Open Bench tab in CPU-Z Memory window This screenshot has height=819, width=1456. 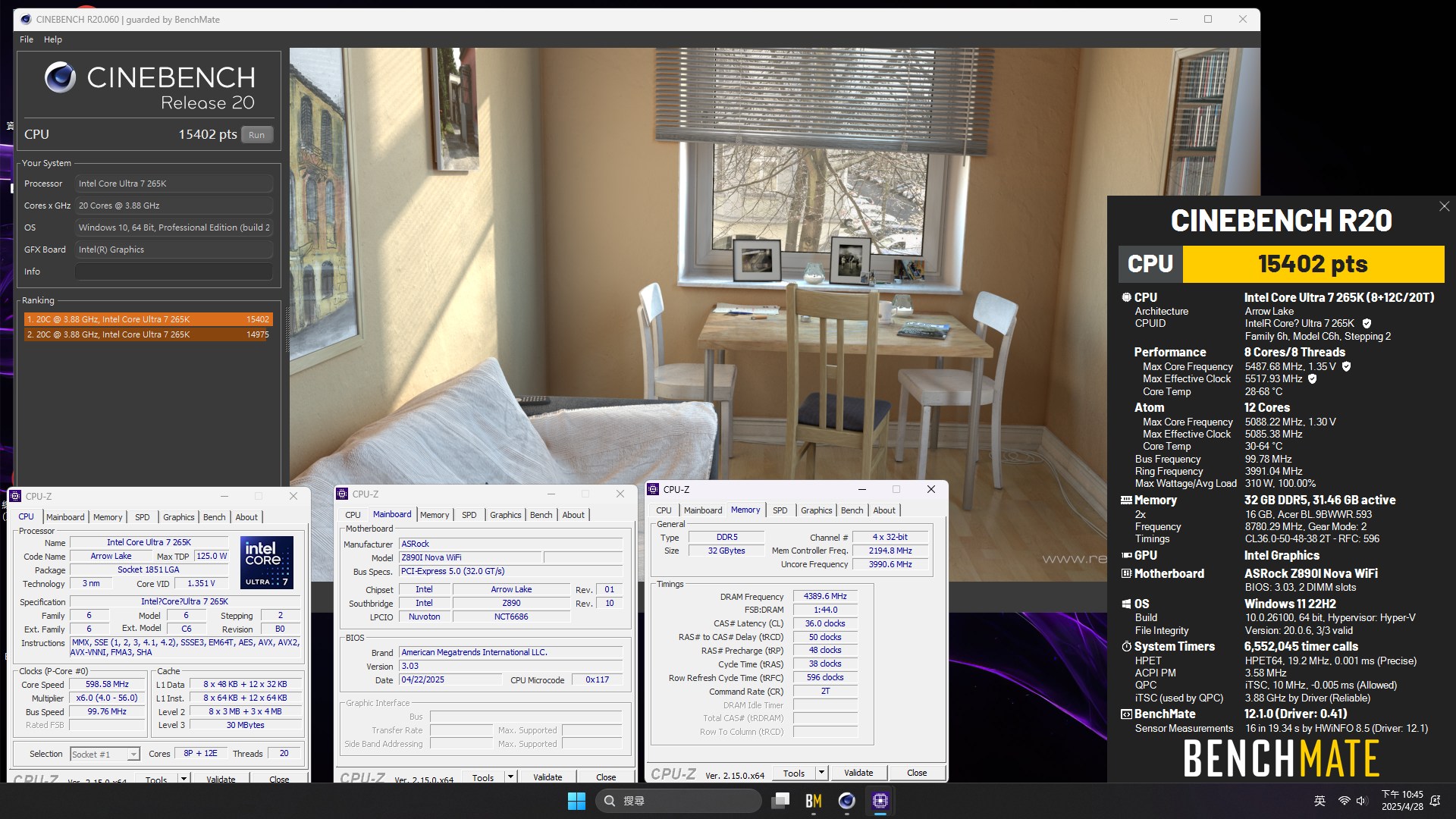[x=852, y=510]
